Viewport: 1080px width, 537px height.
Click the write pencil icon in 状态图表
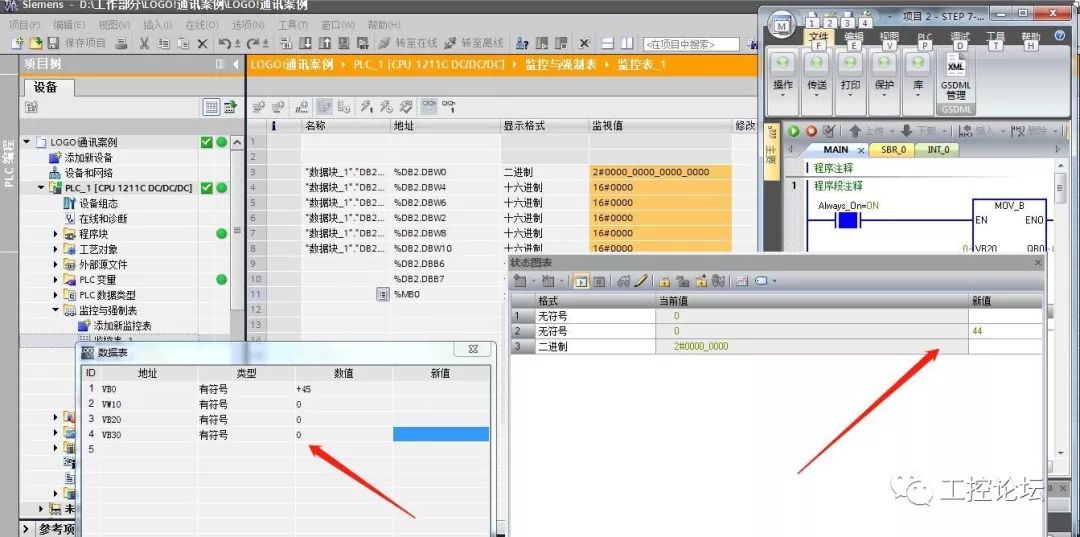[641, 281]
